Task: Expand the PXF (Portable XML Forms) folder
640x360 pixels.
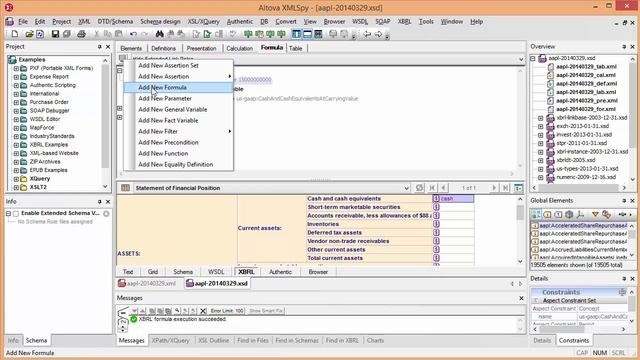Action: point(16,68)
